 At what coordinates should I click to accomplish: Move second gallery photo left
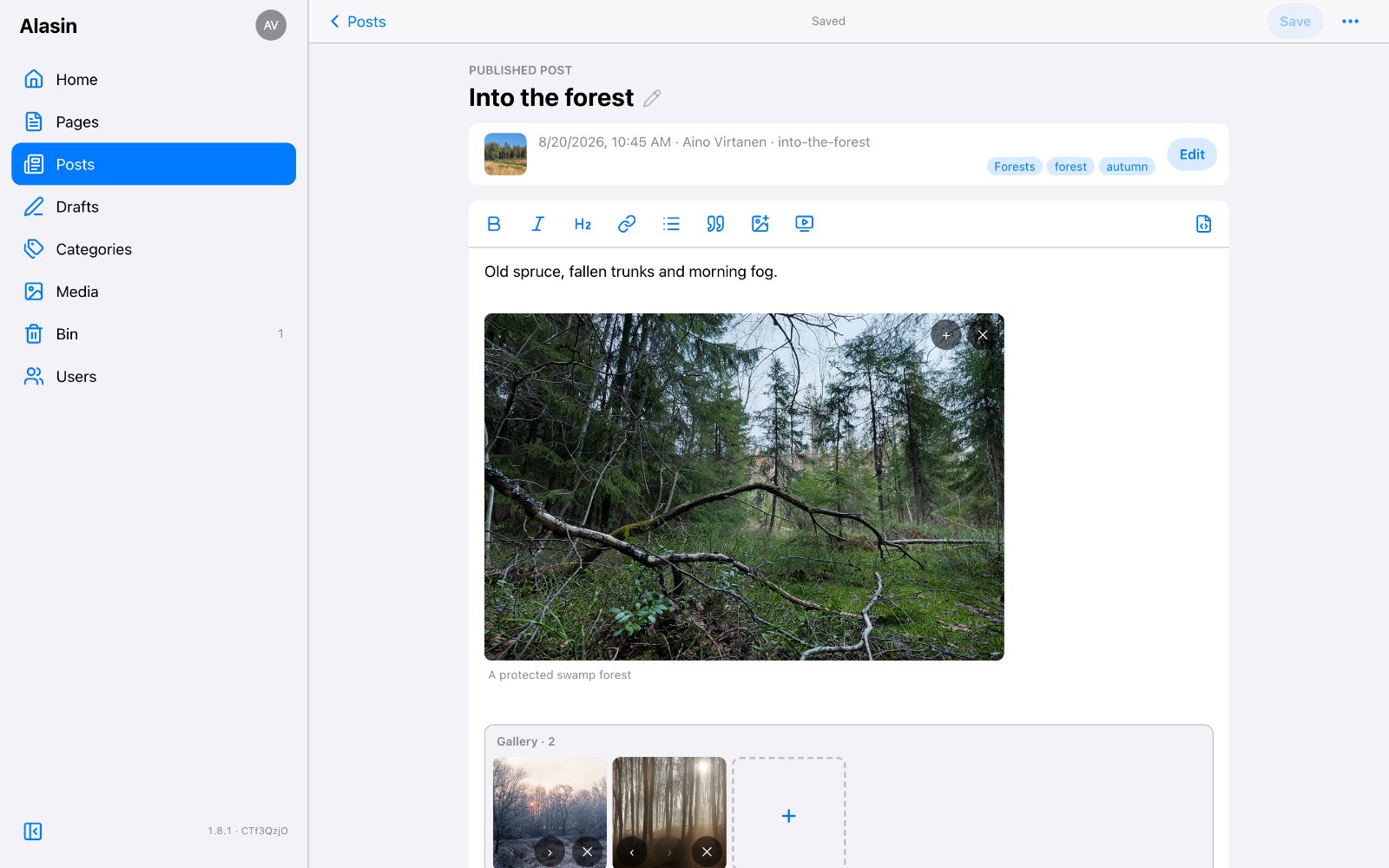(632, 852)
